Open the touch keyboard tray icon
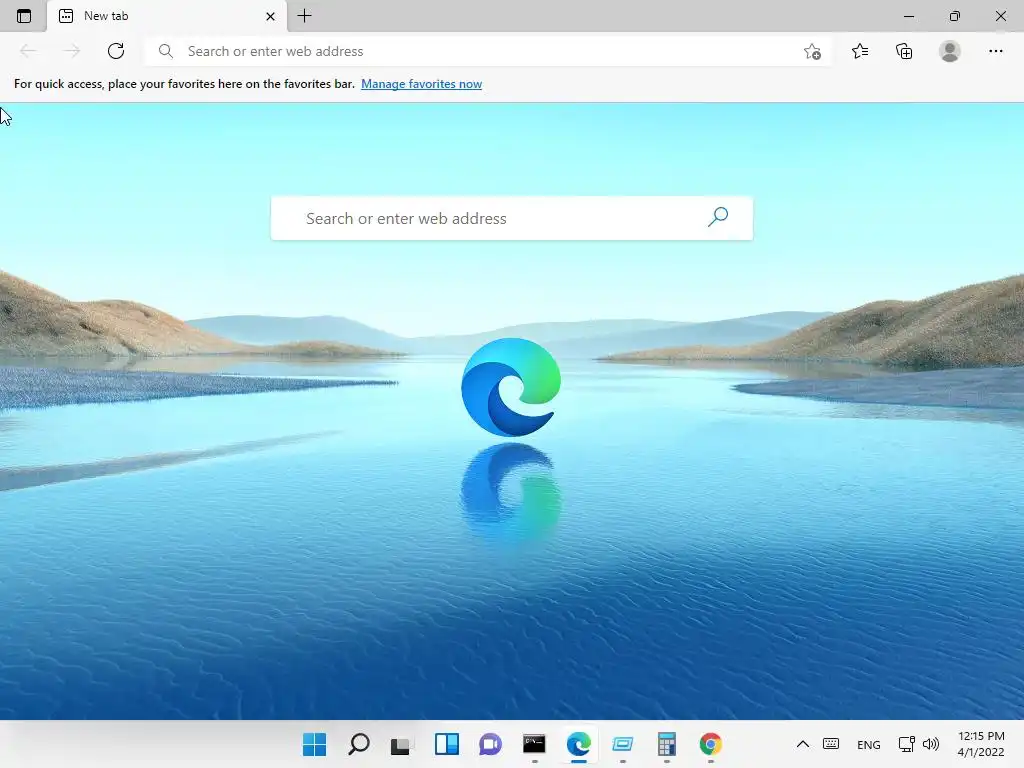This screenshot has height=768, width=1024. coord(831,744)
